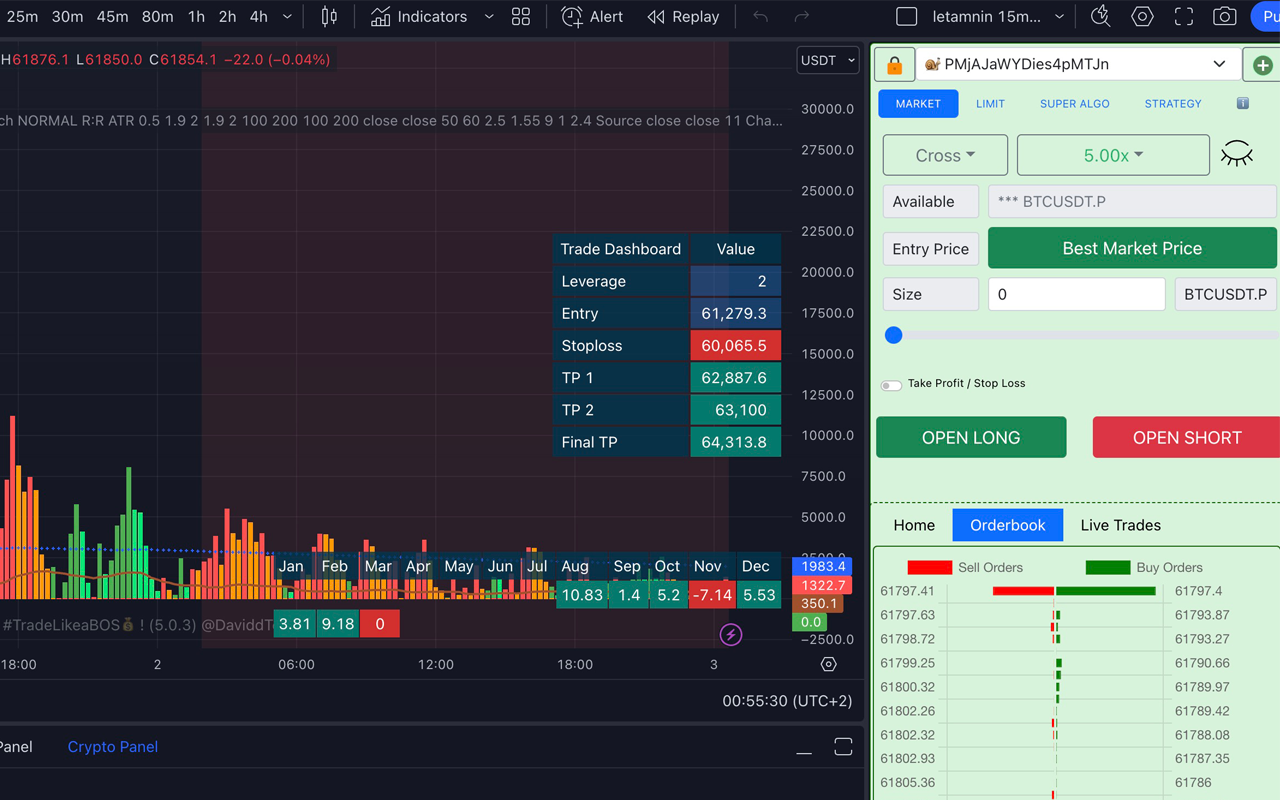Click the green plus add-account button
This screenshot has width=1280, height=800.
point(1262,65)
